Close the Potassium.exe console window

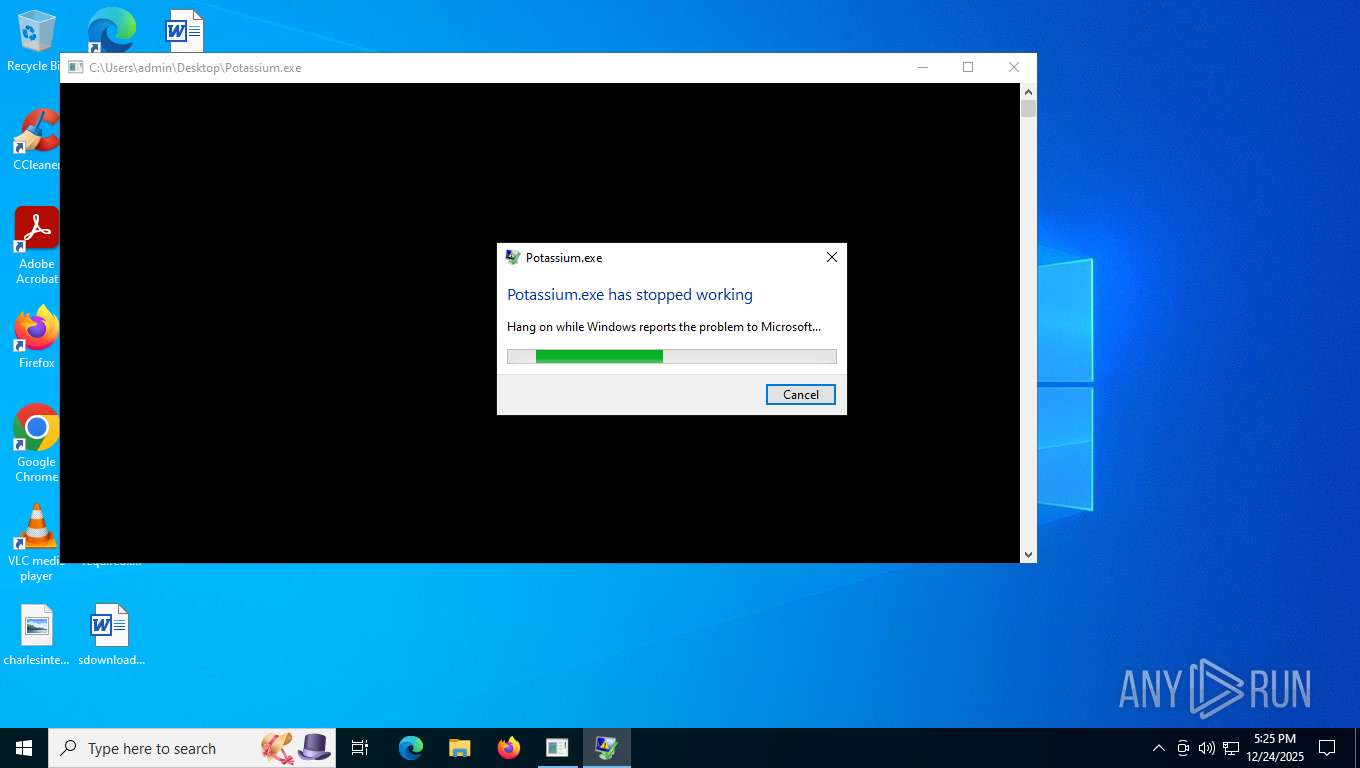point(1014,67)
